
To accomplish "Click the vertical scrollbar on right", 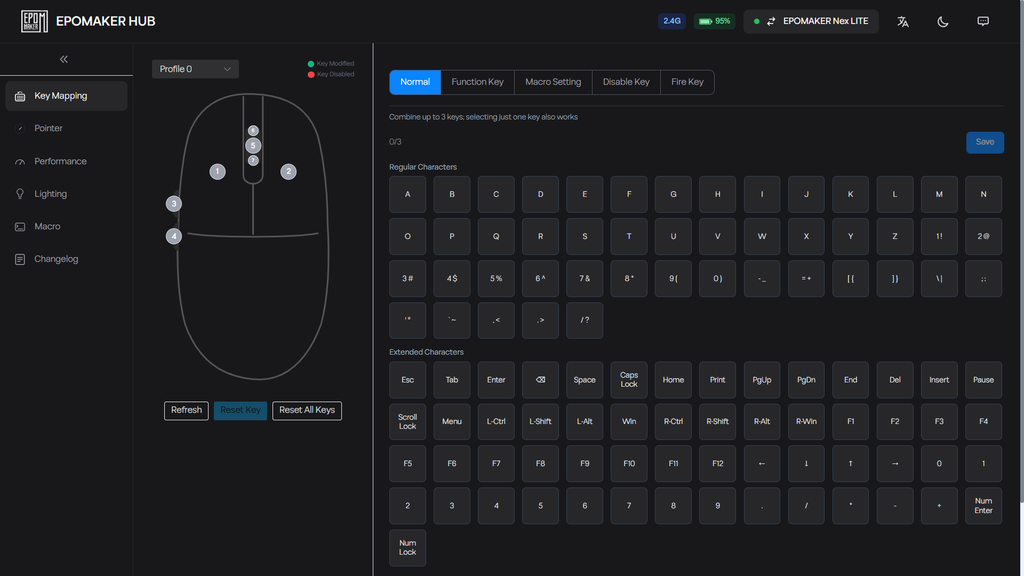I will pyautogui.click(x=1021, y=251).
